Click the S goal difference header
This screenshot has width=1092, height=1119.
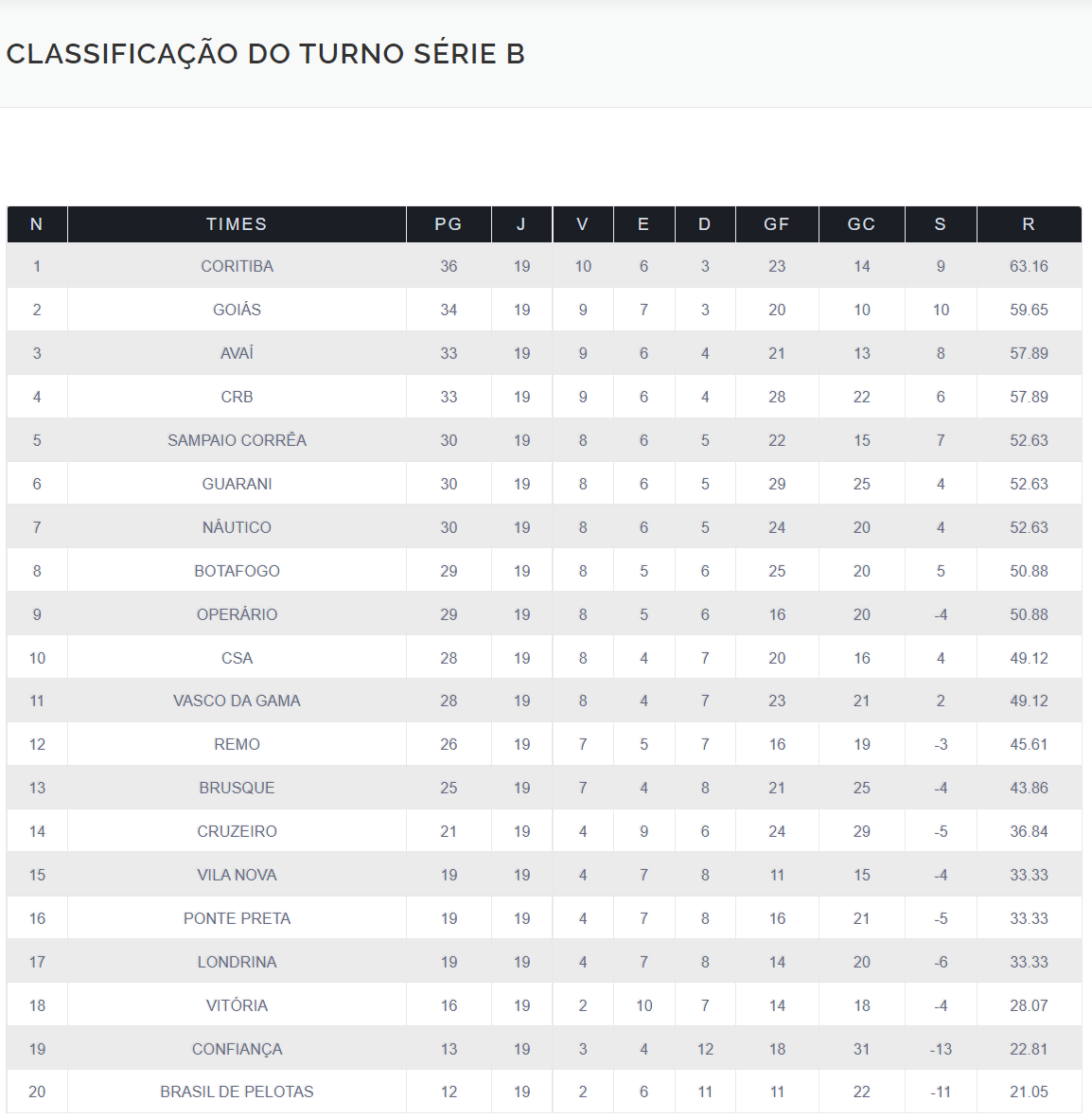coord(941,224)
